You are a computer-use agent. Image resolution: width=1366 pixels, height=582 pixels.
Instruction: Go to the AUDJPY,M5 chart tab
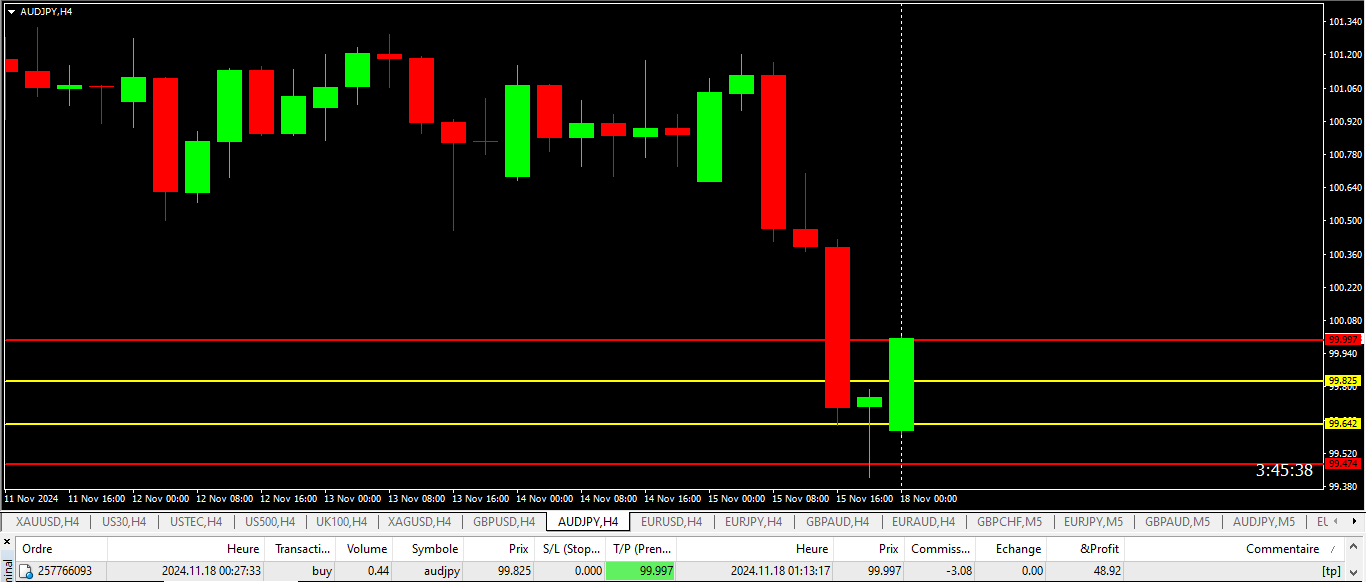[x=1264, y=522]
